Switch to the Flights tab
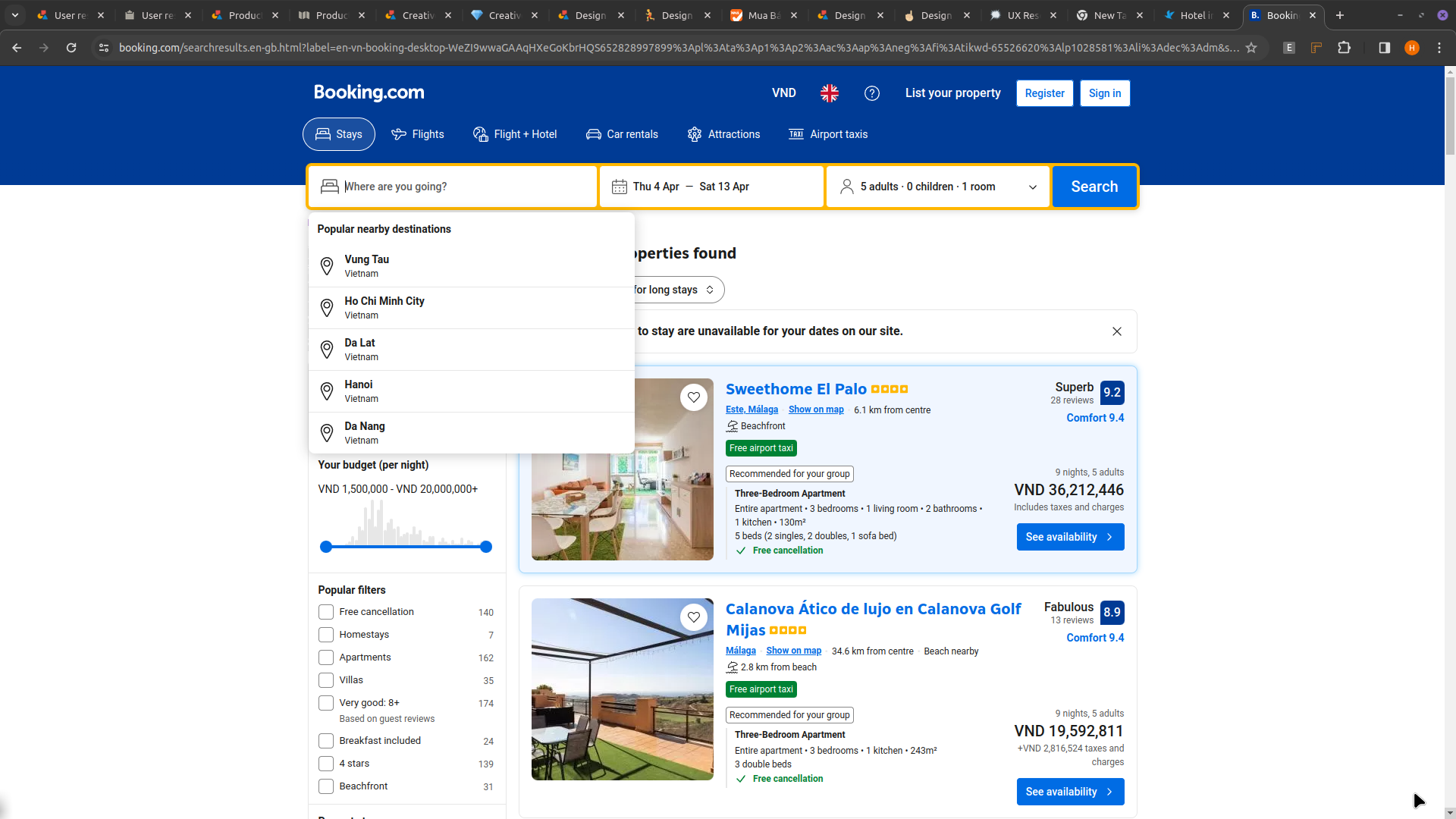This screenshot has width=1456, height=819. (x=418, y=134)
